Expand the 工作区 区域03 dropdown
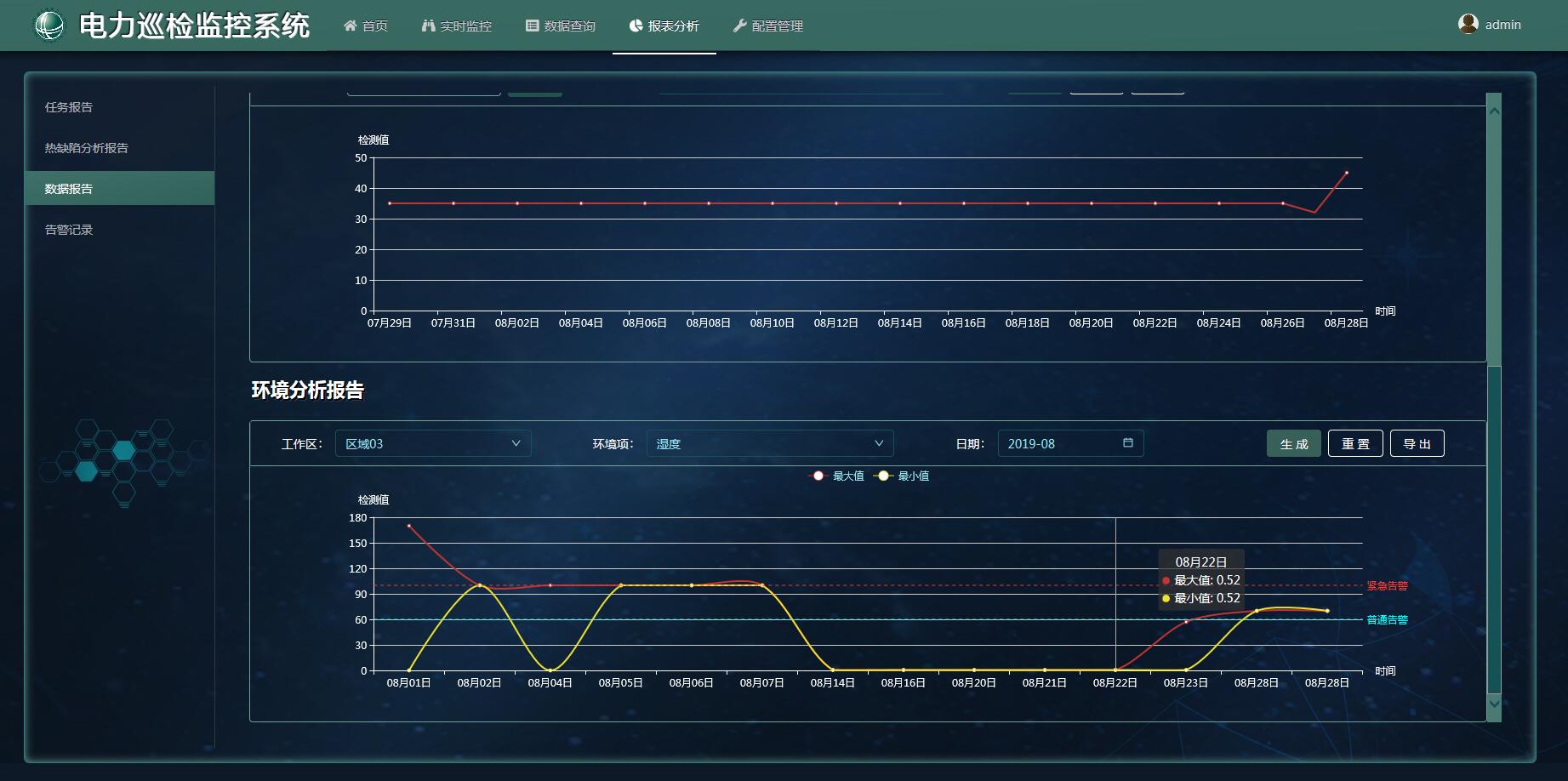Viewport: 1568px width, 781px height. click(x=433, y=444)
